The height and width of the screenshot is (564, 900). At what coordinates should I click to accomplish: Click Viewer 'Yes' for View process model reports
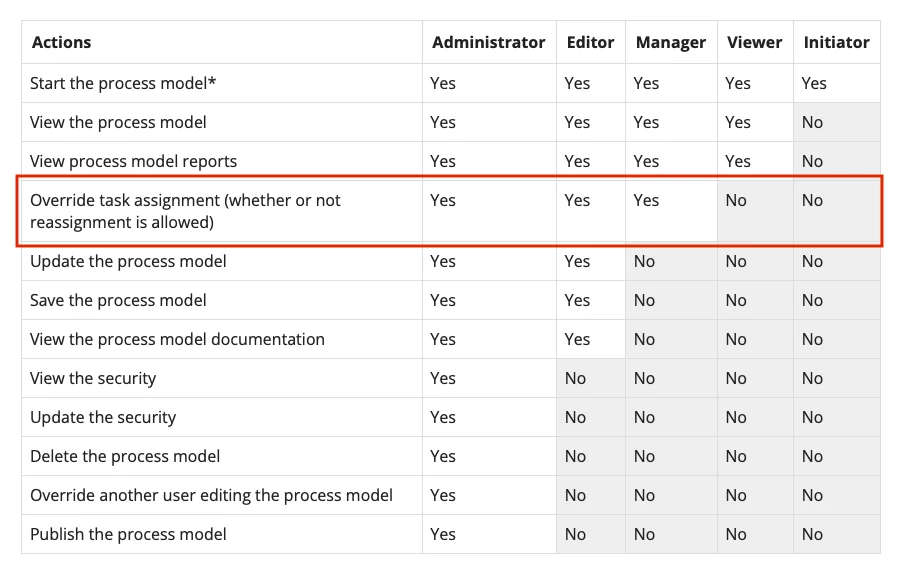tap(738, 161)
